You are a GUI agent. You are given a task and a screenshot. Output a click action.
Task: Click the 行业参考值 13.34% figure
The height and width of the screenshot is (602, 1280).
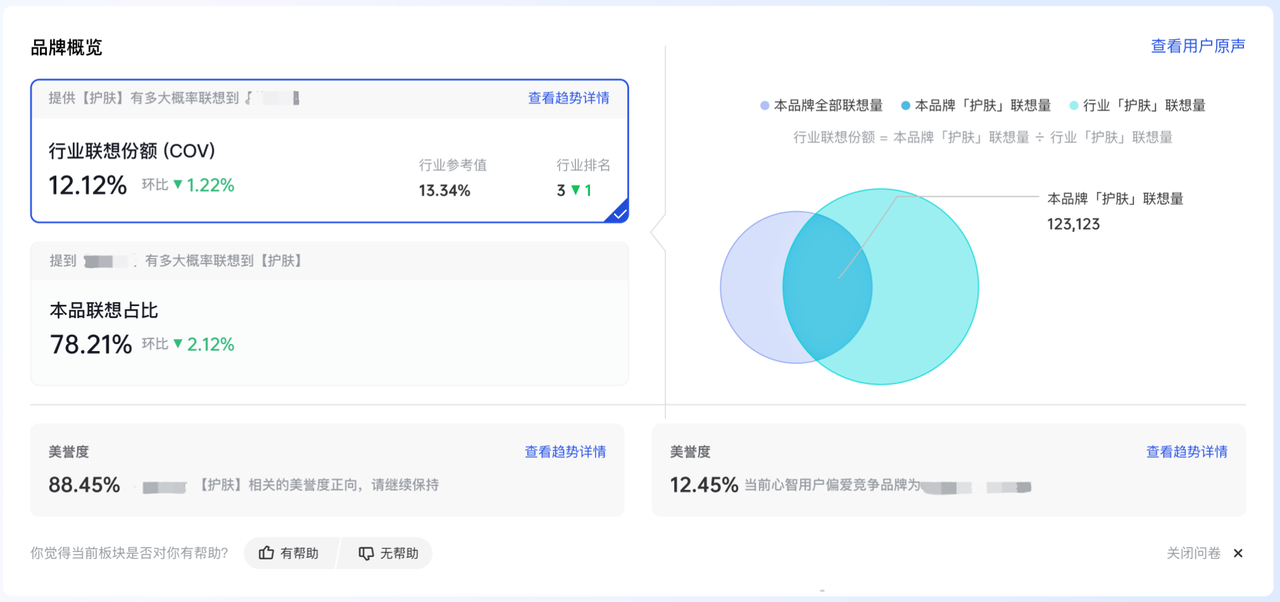click(444, 190)
